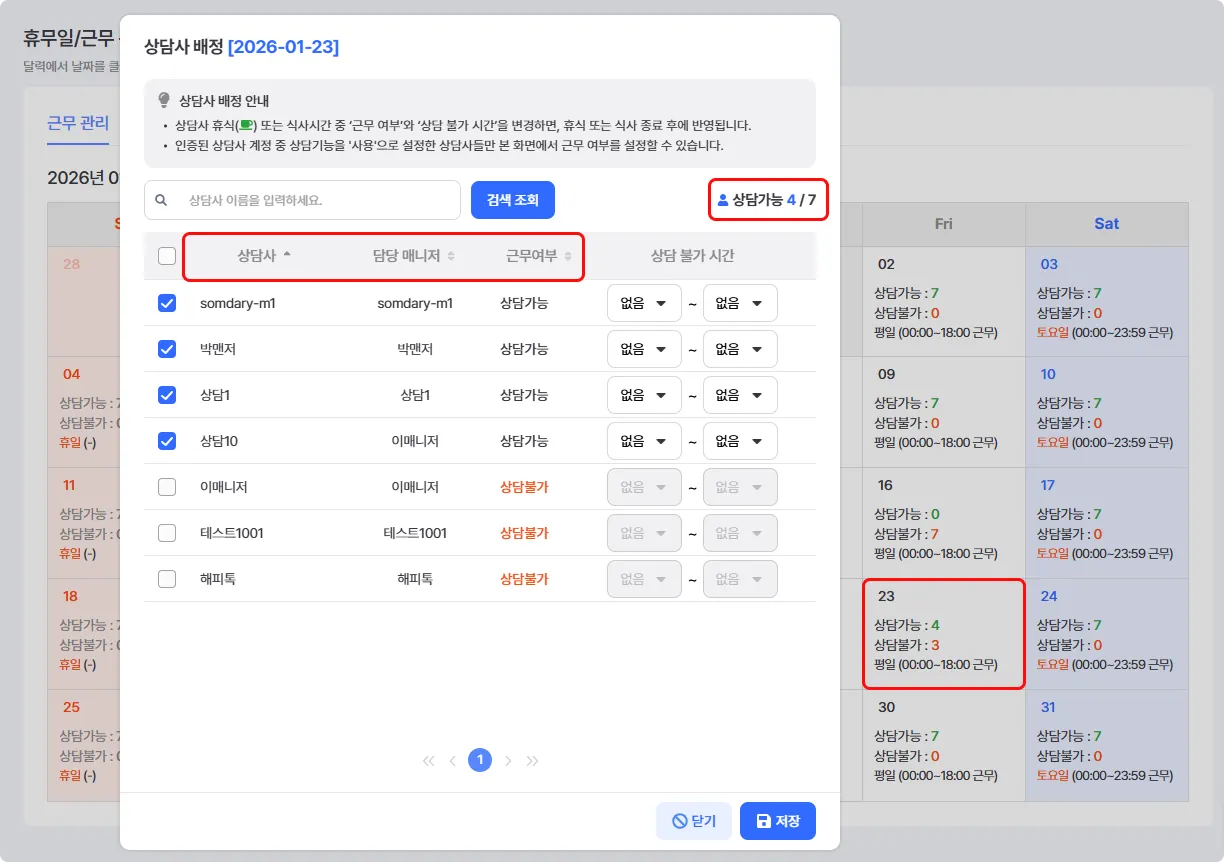Save assignments with 저장 button
Viewport: 1224px width, 862px height.
778,821
